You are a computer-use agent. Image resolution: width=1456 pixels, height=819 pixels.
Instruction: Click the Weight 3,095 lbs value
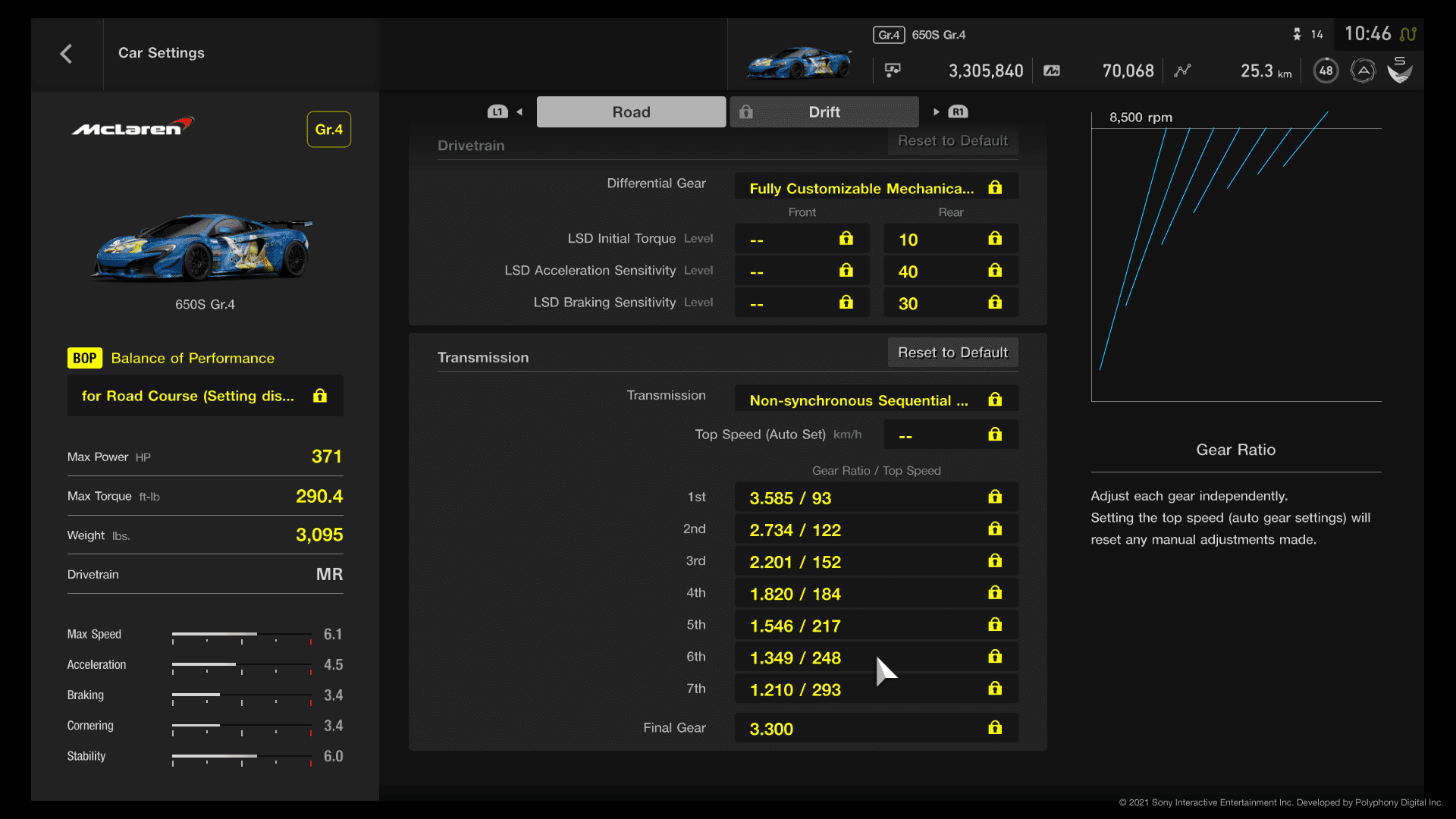click(x=319, y=535)
